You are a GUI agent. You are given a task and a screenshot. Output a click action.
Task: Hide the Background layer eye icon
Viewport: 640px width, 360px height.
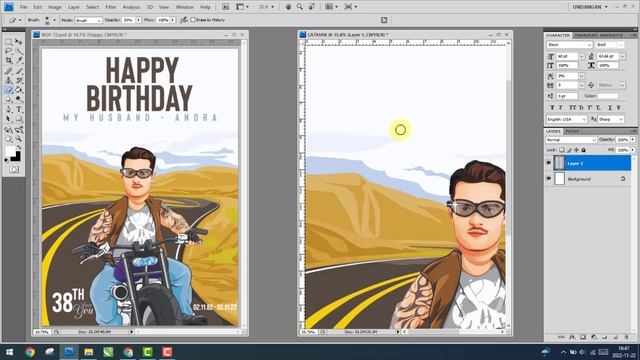(549, 179)
